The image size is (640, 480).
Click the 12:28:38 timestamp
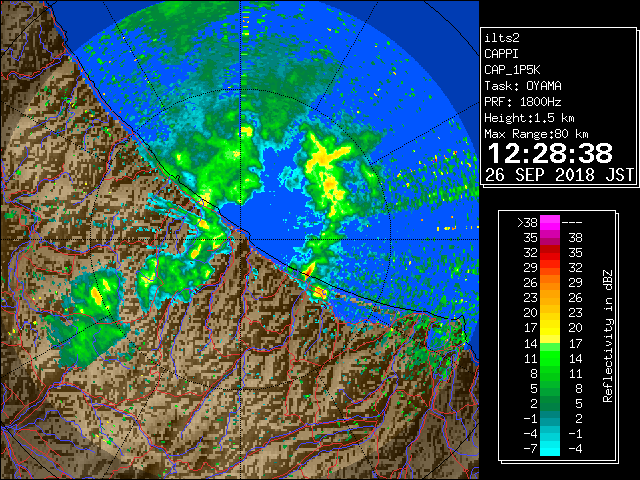[550, 153]
